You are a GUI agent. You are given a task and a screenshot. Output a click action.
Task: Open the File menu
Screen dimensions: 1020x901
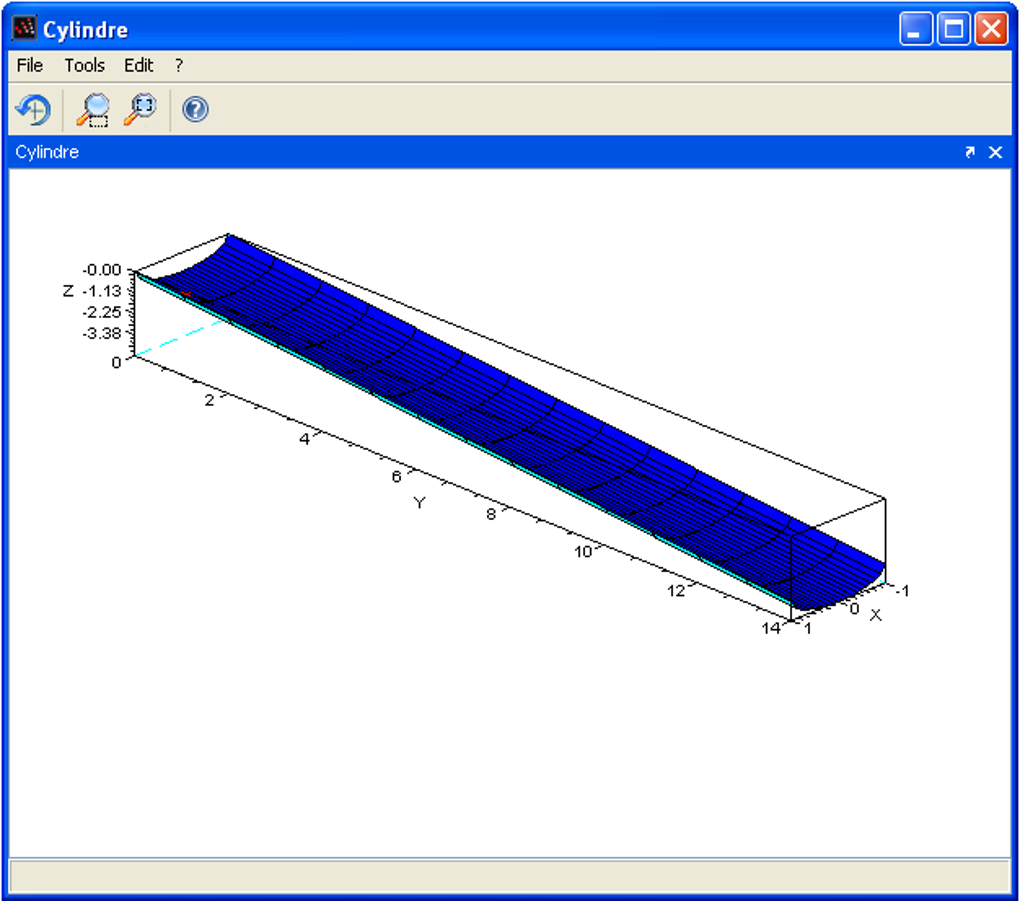[30, 65]
